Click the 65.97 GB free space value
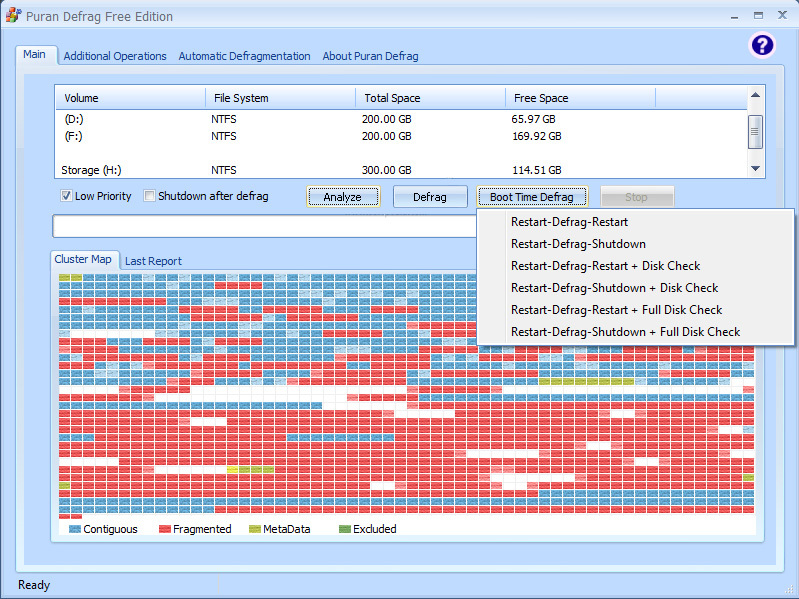This screenshot has width=799, height=599. [534, 119]
